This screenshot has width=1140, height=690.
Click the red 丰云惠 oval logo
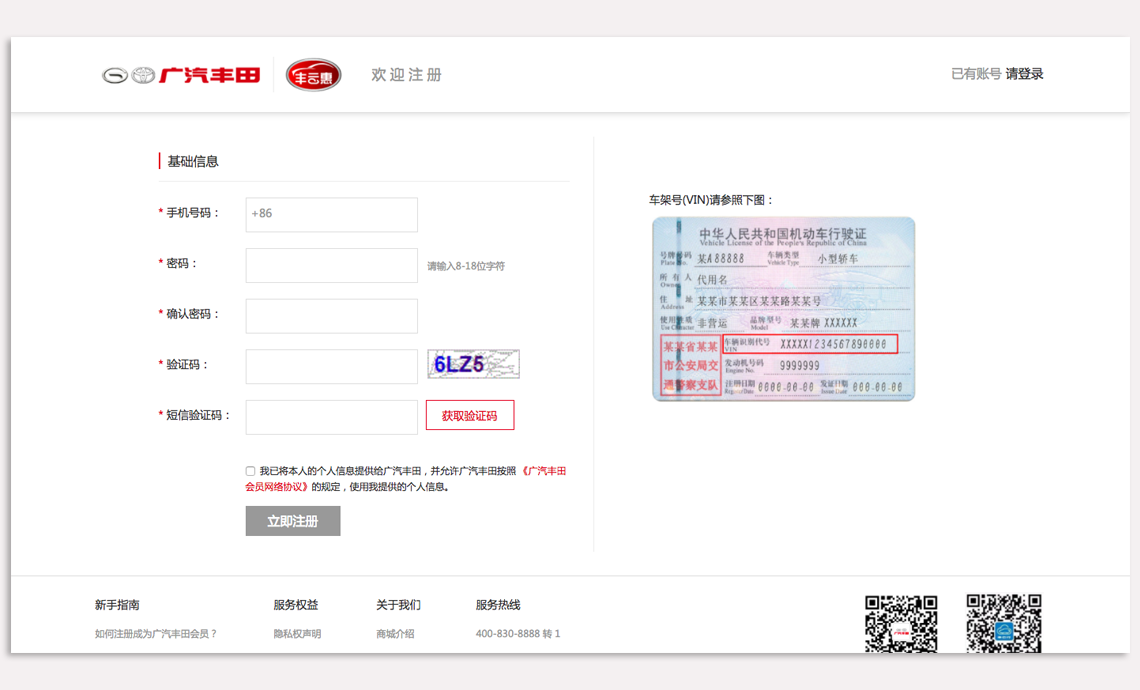(313, 75)
